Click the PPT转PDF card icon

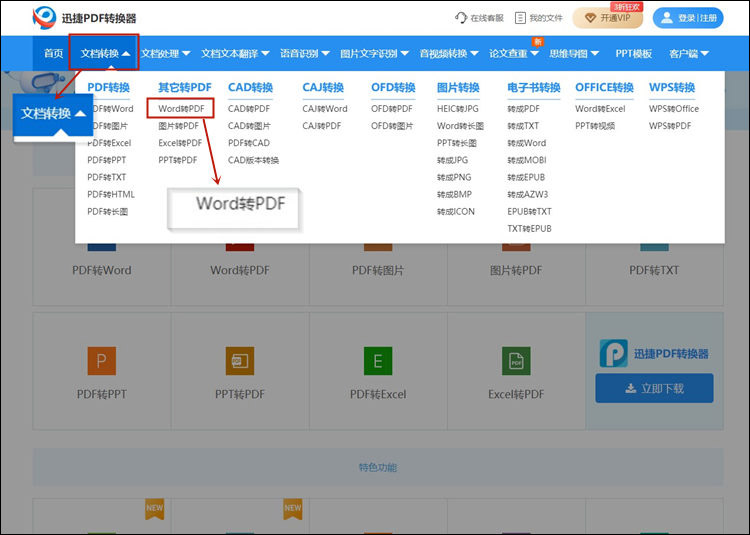coord(240,361)
